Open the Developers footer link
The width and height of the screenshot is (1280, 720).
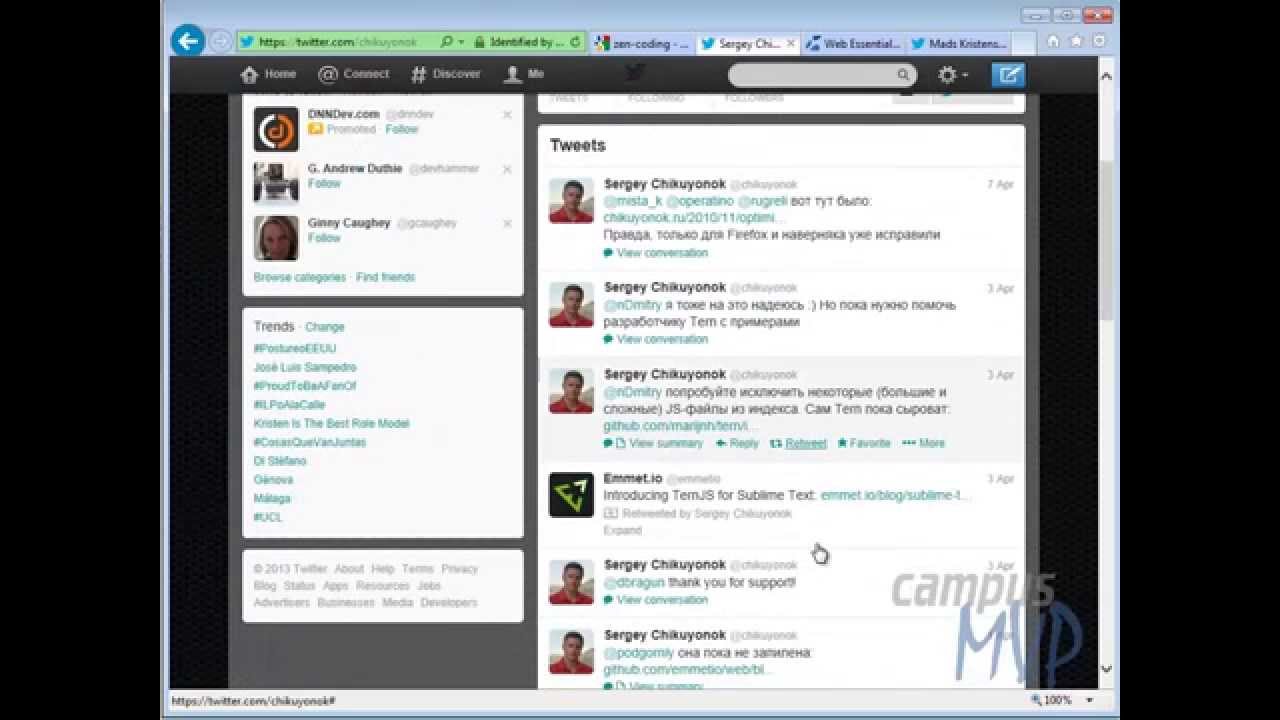(x=449, y=603)
